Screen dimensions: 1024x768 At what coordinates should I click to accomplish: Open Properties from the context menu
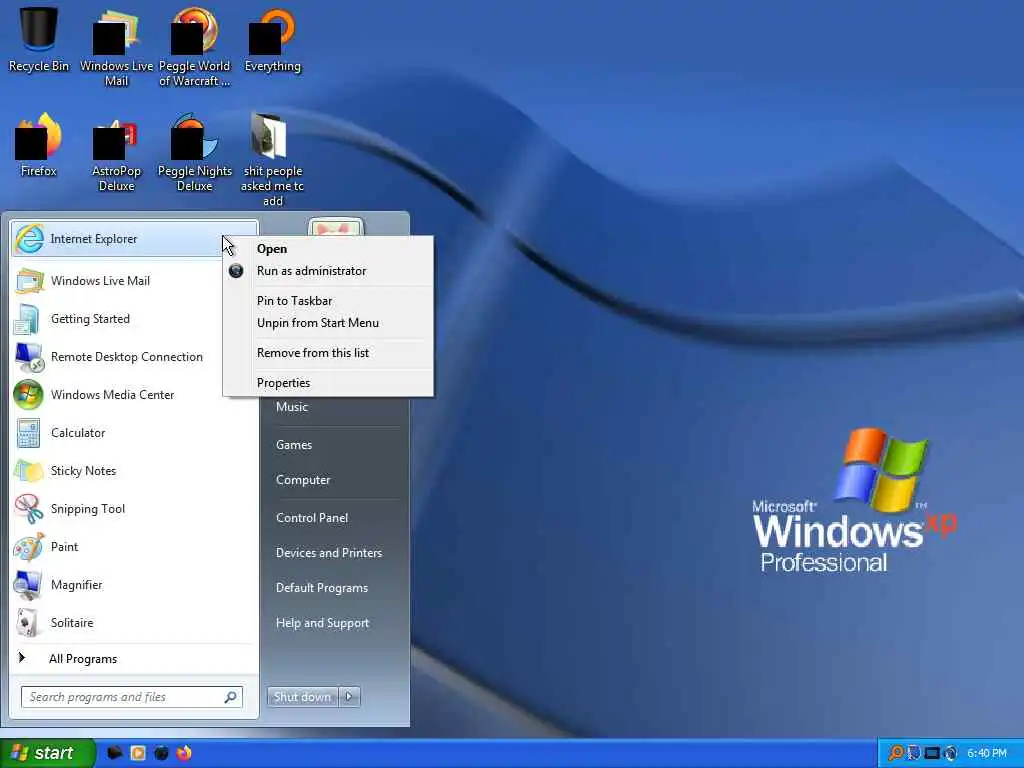click(x=328, y=383)
